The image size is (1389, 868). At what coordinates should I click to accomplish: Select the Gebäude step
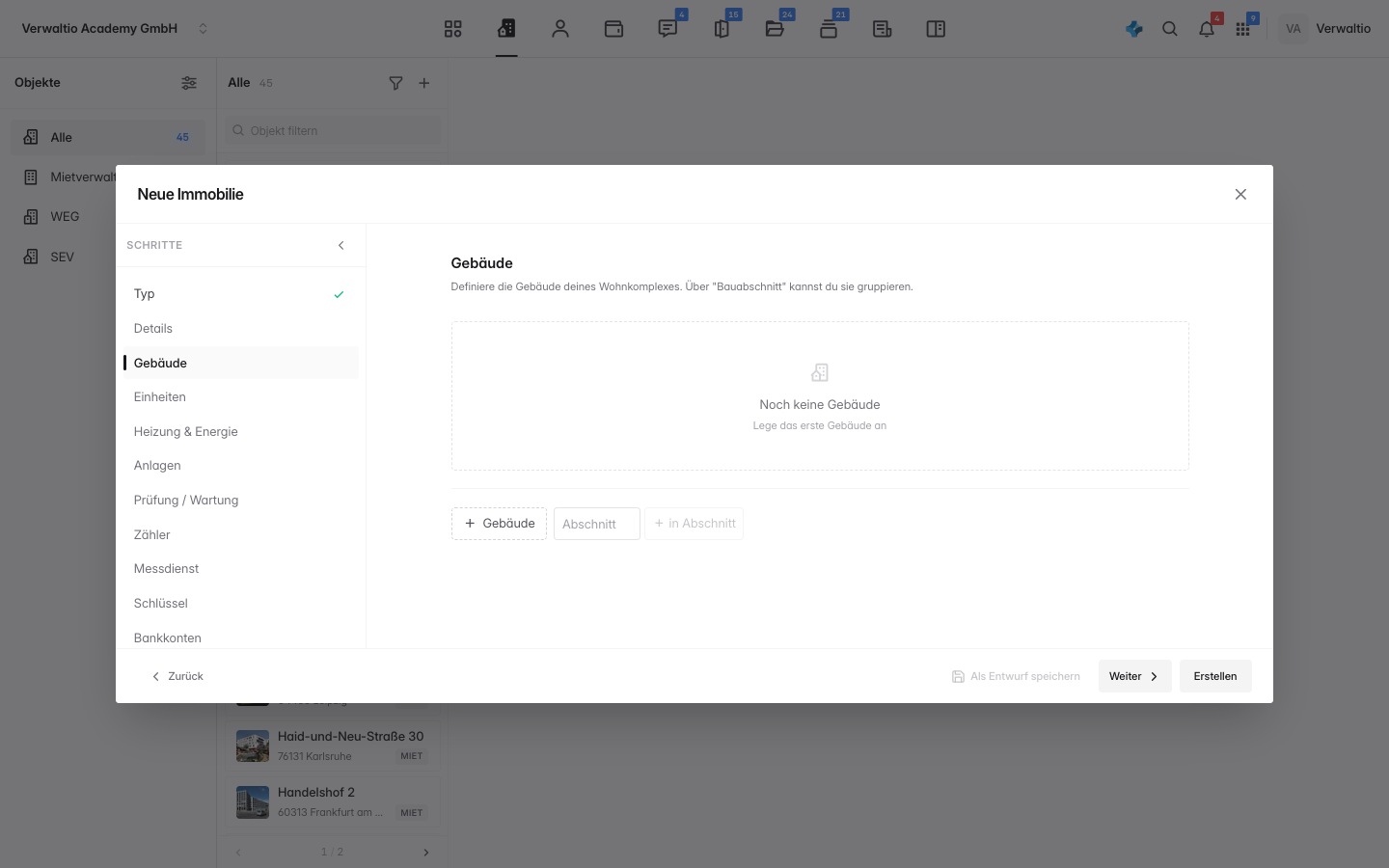click(240, 363)
